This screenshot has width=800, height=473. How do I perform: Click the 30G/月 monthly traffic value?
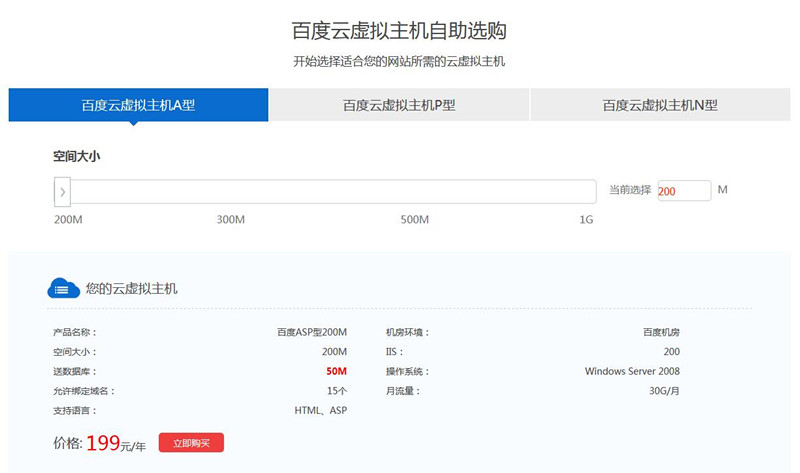664,391
